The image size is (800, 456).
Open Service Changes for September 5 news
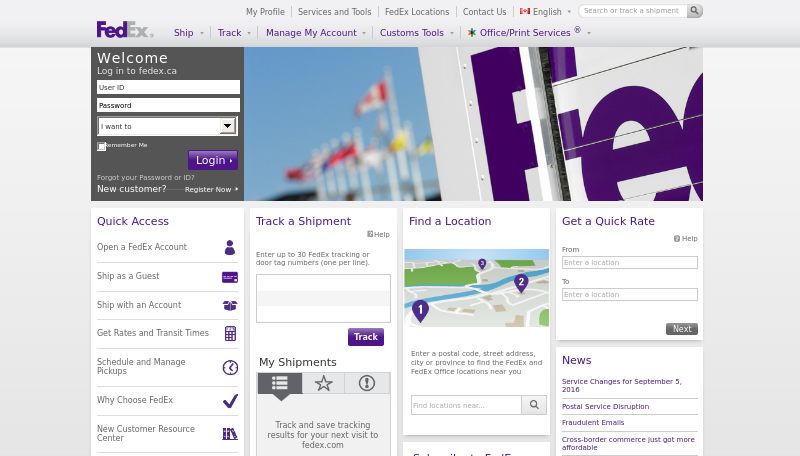click(x=621, y=385)
